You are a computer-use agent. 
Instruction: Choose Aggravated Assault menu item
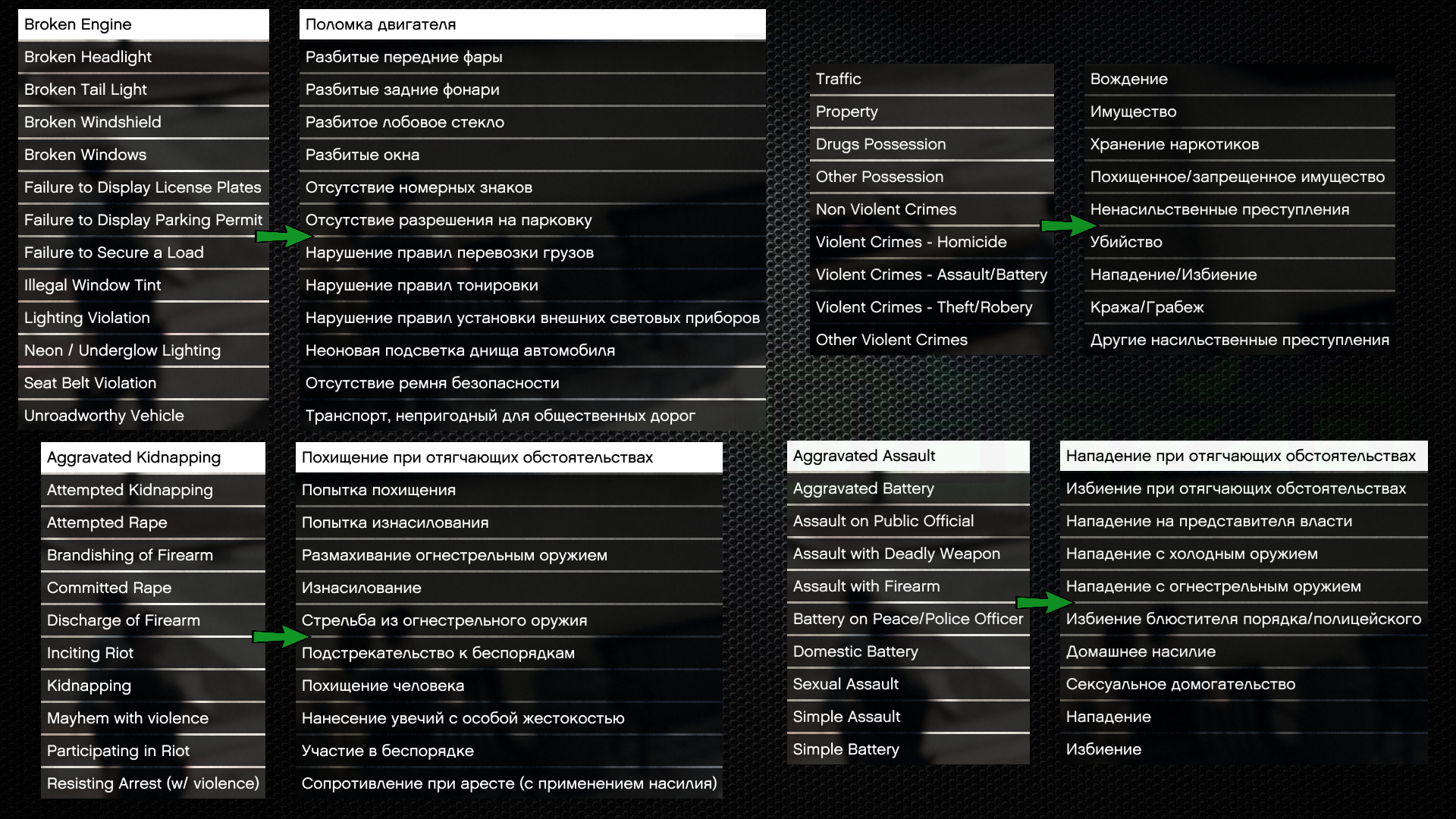tap(908, 456)
